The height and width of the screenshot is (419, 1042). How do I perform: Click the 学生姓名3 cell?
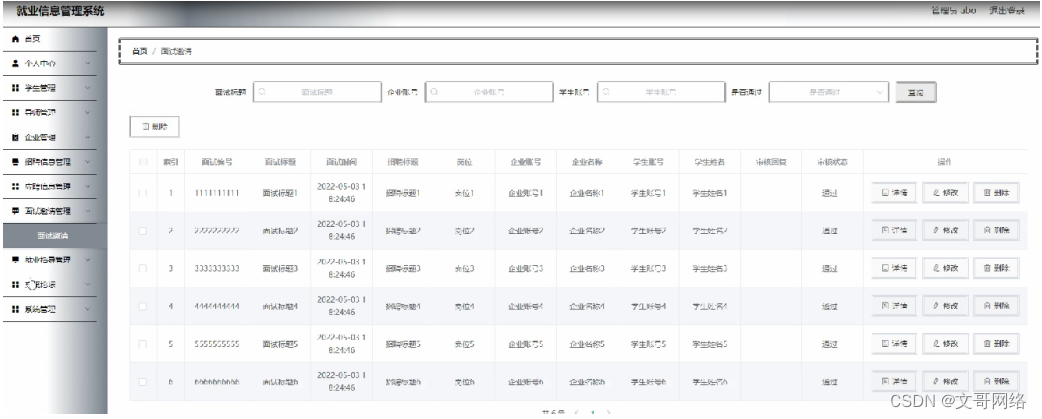tap(710, 268)
